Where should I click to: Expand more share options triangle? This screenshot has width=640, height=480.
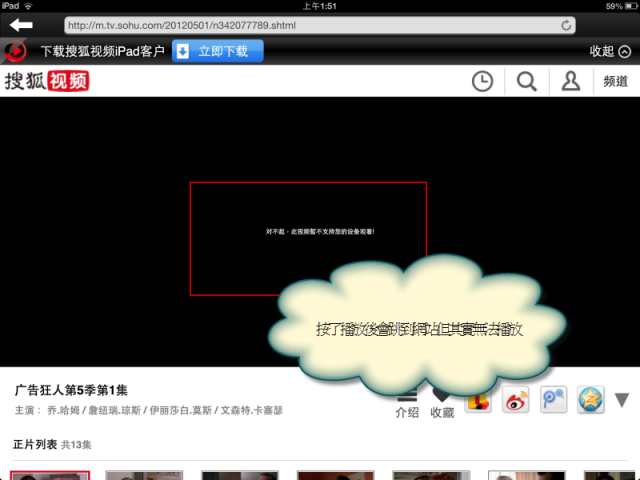tap(622, 400)
